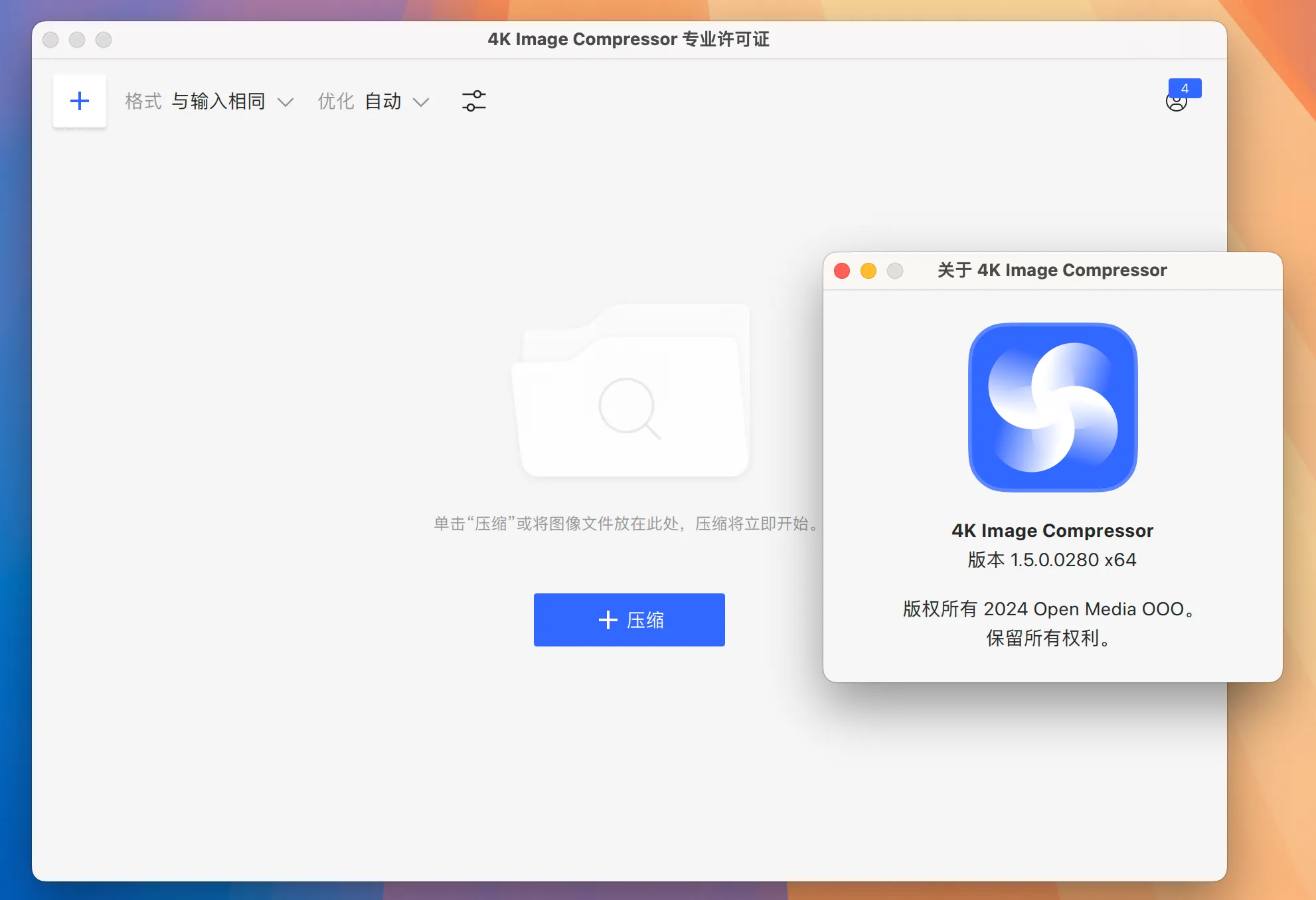Click the user account icon

(1176, 103)
